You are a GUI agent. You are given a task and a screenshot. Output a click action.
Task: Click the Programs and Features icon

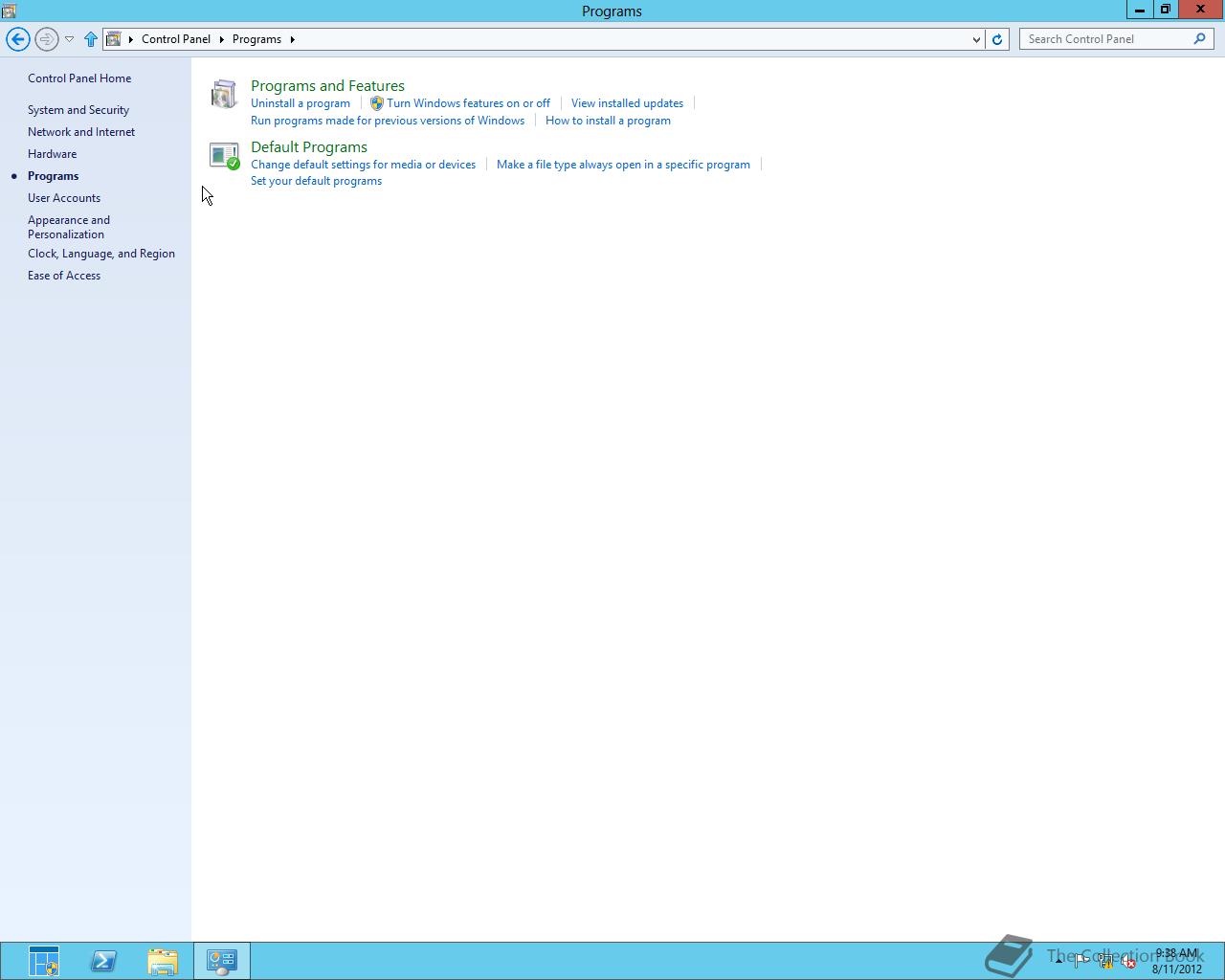pos(224,94)
